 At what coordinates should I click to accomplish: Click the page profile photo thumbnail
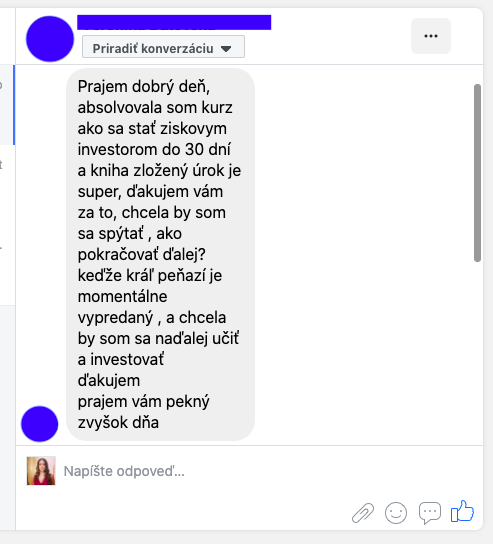tap(41, 471)
